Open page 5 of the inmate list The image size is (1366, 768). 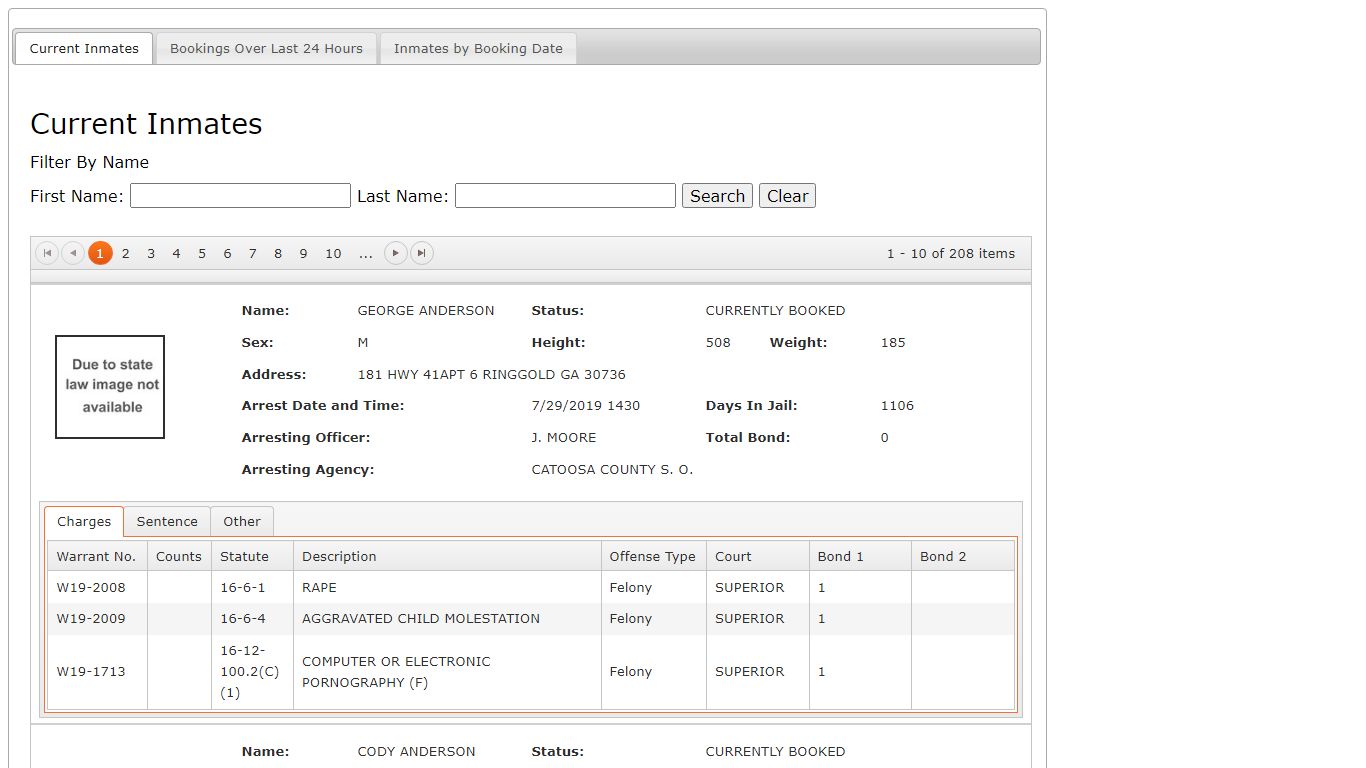click(x=202, y=254)
